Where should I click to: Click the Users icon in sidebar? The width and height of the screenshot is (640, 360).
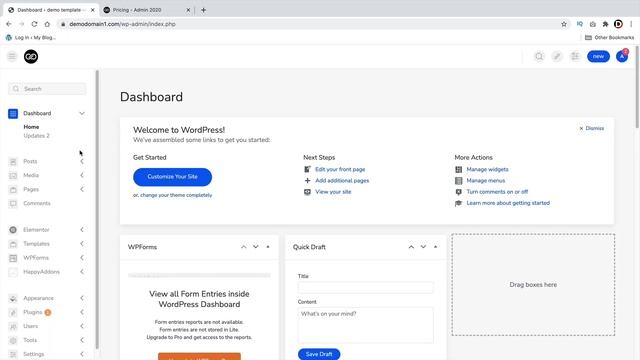tap(13, 326)
